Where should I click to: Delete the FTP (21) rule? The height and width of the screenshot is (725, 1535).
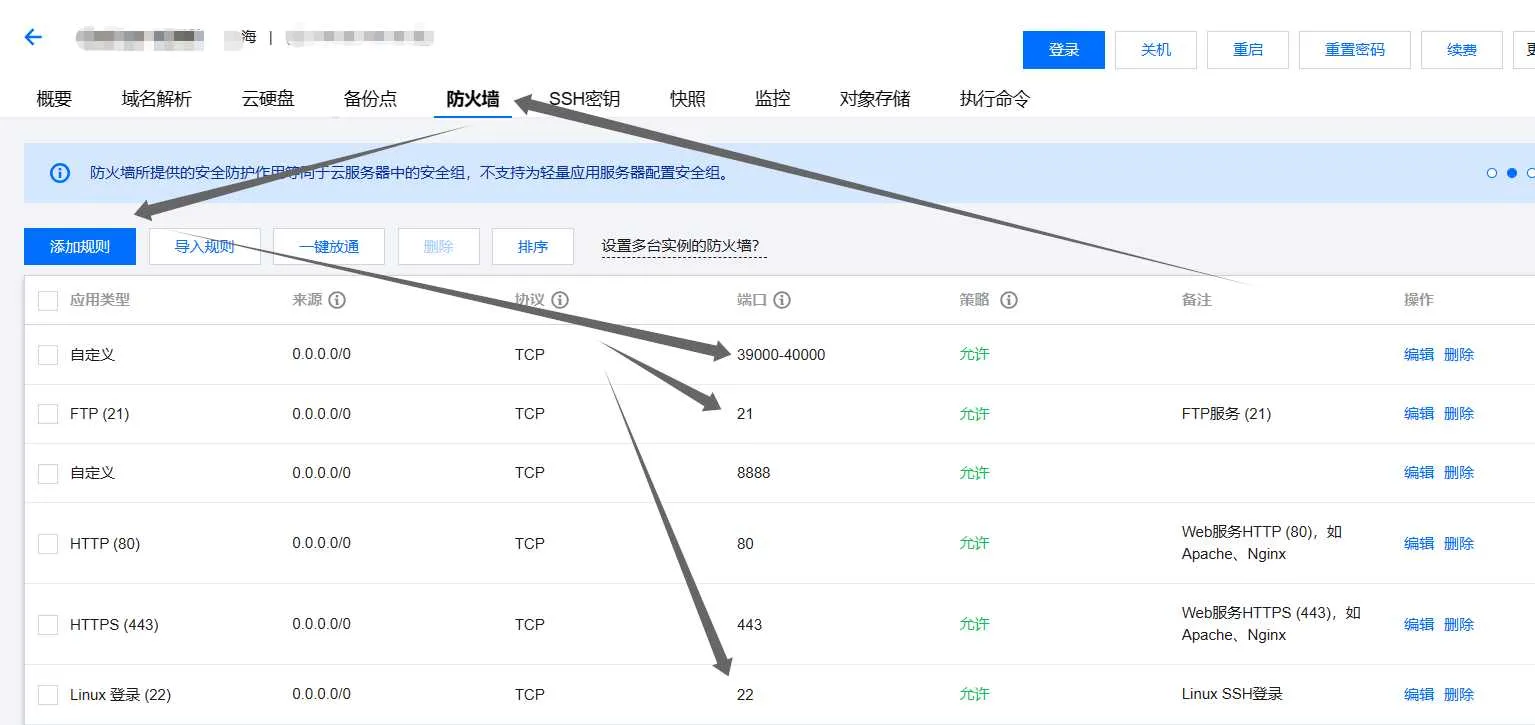click(1459, 414)
